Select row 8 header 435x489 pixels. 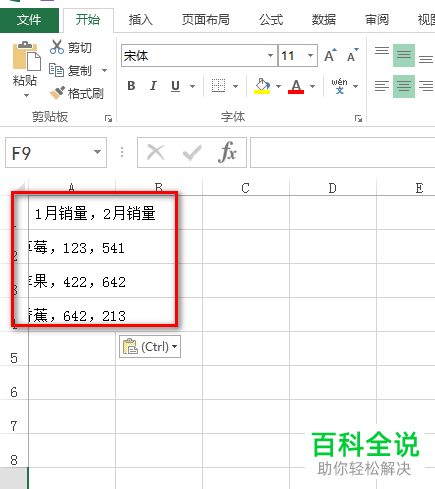[14, 451]
